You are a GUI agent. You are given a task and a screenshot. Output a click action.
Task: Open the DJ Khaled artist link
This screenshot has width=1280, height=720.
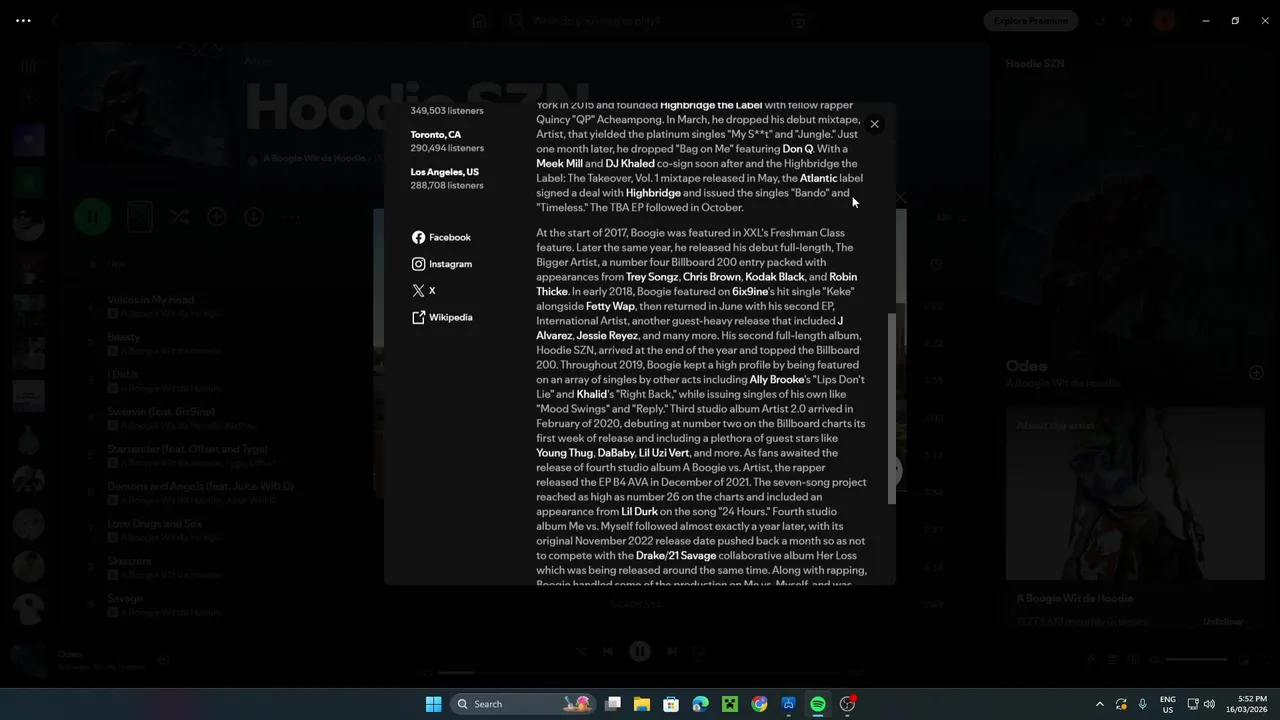pos(630,163)
